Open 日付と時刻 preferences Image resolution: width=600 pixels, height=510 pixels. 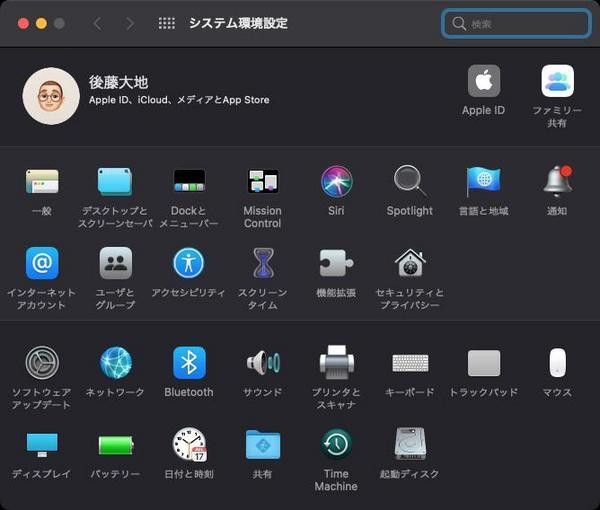tap(189, 445)
